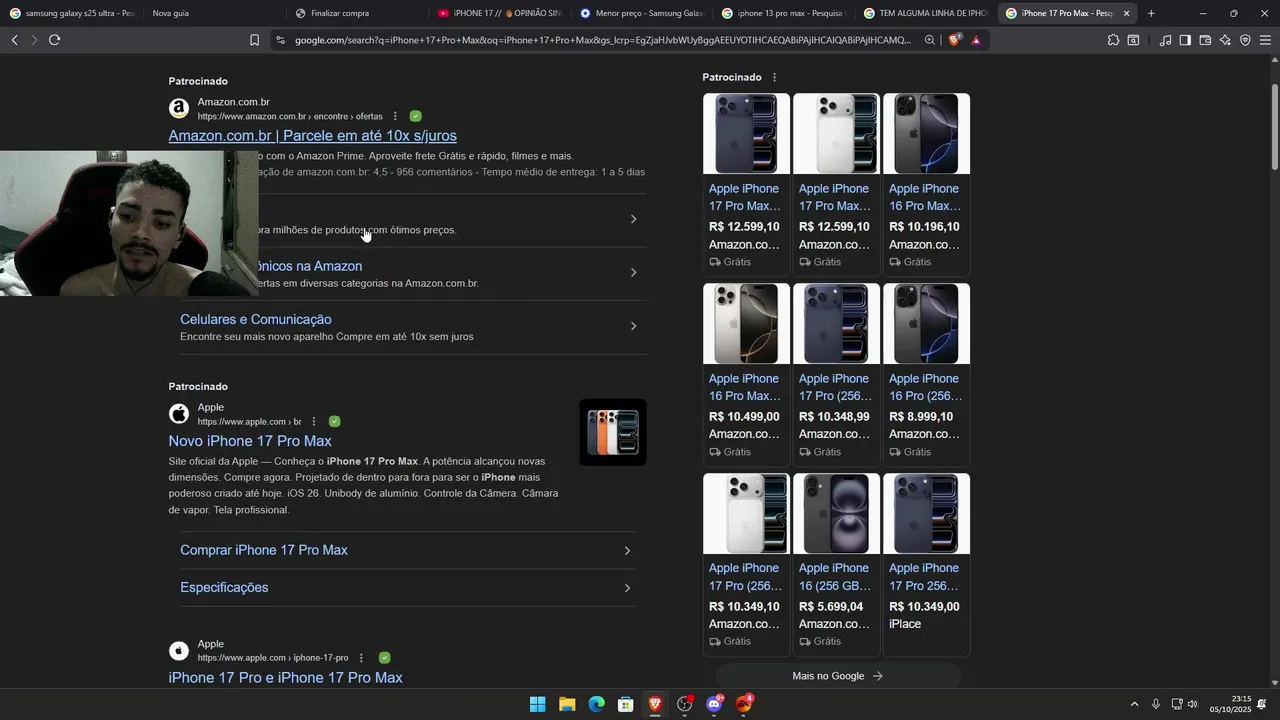Open the Extensions puzzle icon
1280x720 pixels.
[1113, 40]
